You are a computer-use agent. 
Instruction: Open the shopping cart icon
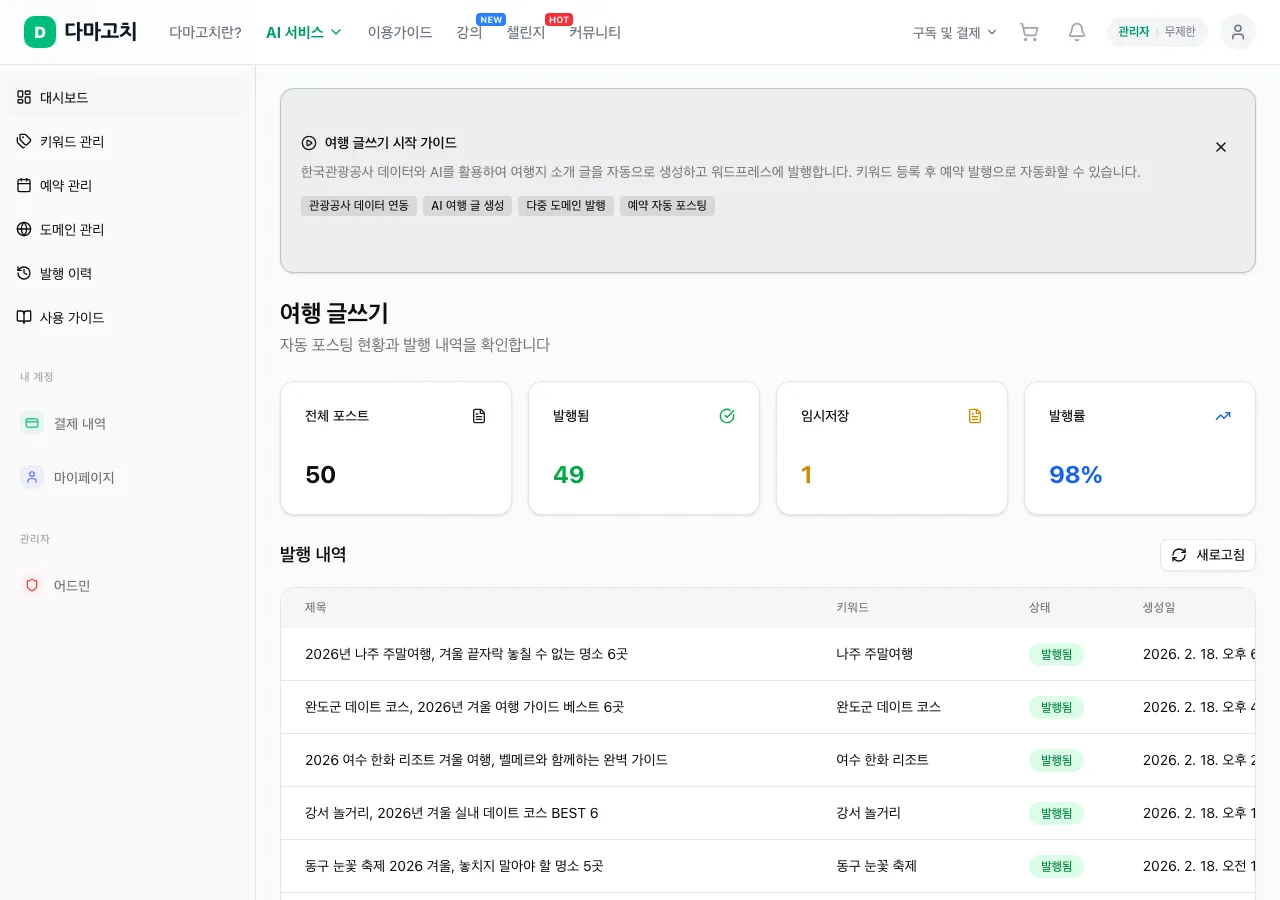[1029, 32]
